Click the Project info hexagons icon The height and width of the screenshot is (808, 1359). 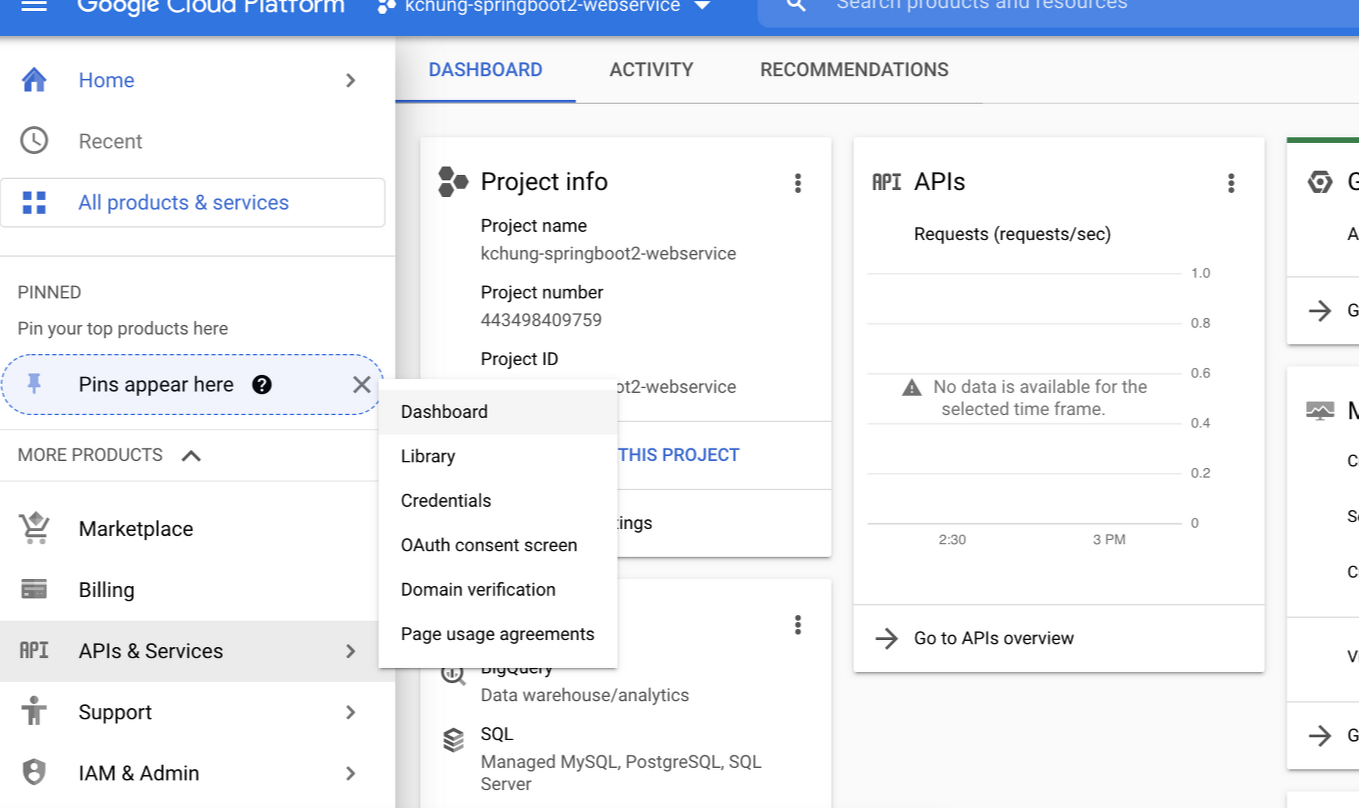(x=453, y=181)
